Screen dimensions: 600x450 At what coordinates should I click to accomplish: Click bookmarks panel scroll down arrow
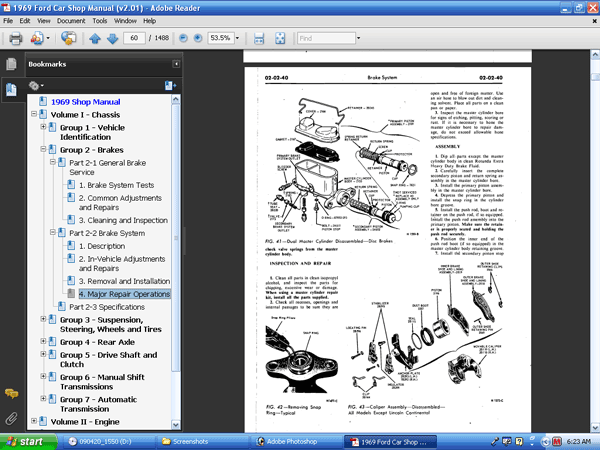(176, 425)
